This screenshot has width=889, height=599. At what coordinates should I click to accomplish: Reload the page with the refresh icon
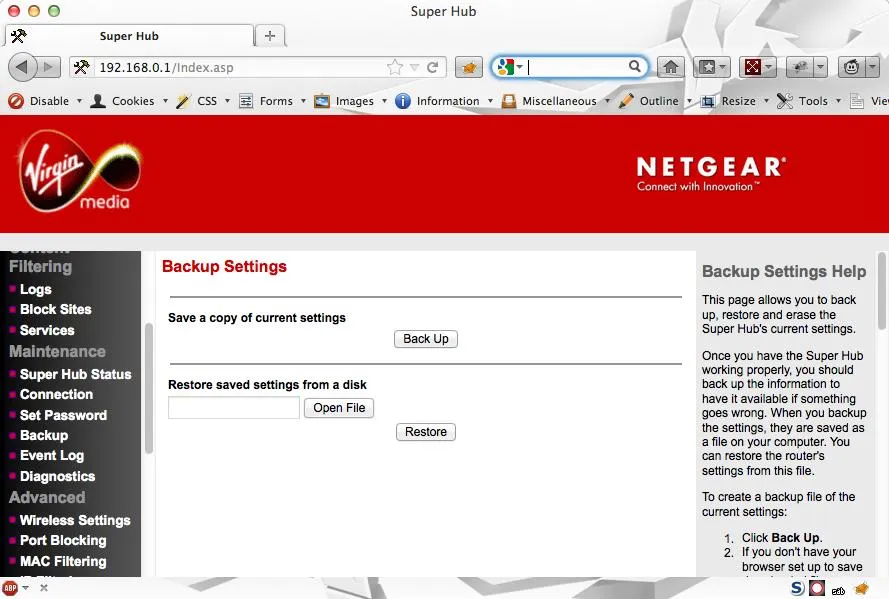(x=433, y=67)
